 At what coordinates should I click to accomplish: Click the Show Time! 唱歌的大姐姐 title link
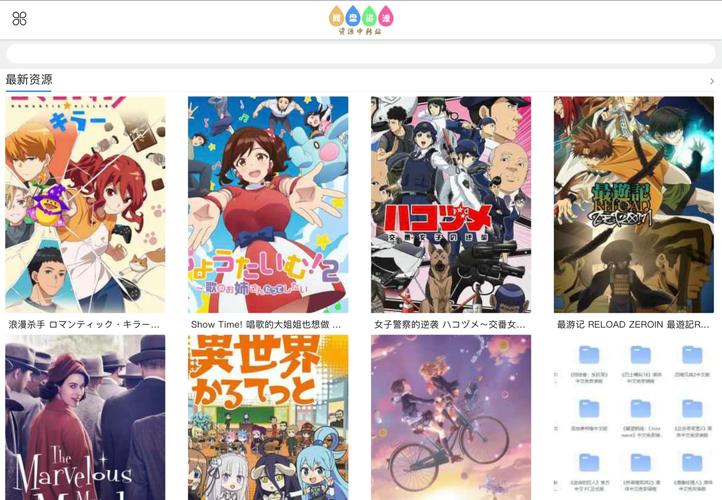[x=266, y=325]
